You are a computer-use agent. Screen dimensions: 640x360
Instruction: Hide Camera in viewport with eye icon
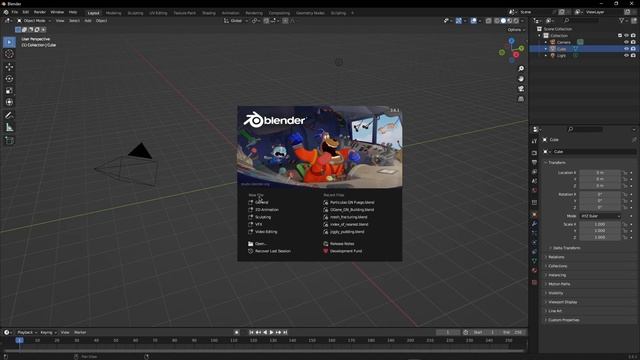(x=627, y=42)
